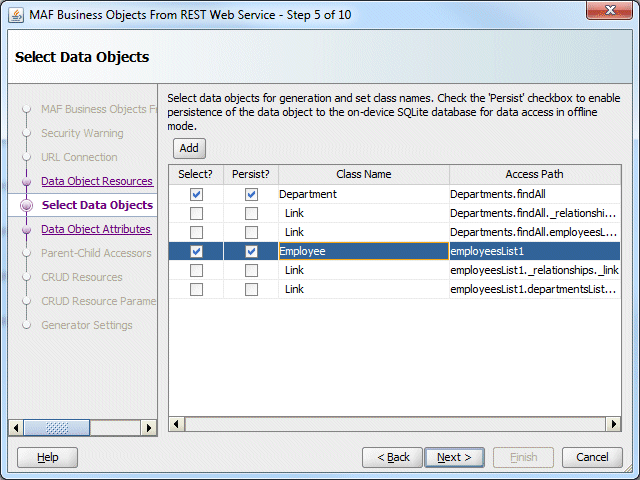Check Persist for Departments.findAll._relationshi… Link row
The image size is (640, 480).
pos(251,213)
